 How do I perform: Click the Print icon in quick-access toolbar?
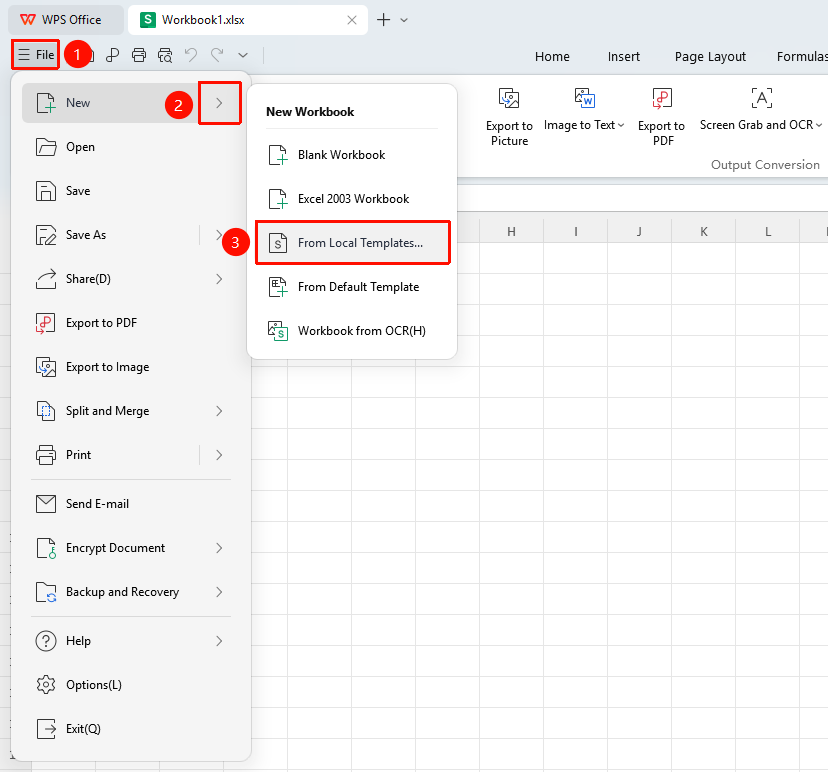139,55
